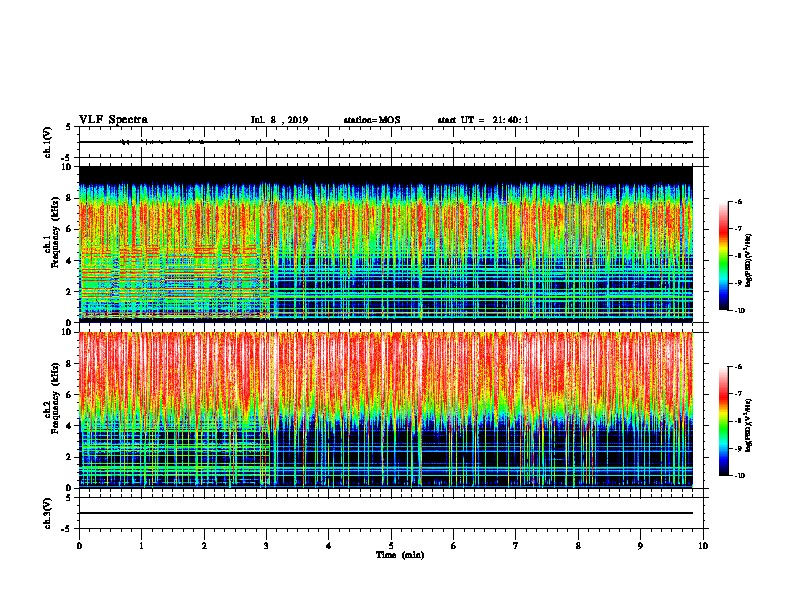Click the "station=MOS" header label
792x612 pixels.
pyautogui.click(x=372, y=120)
